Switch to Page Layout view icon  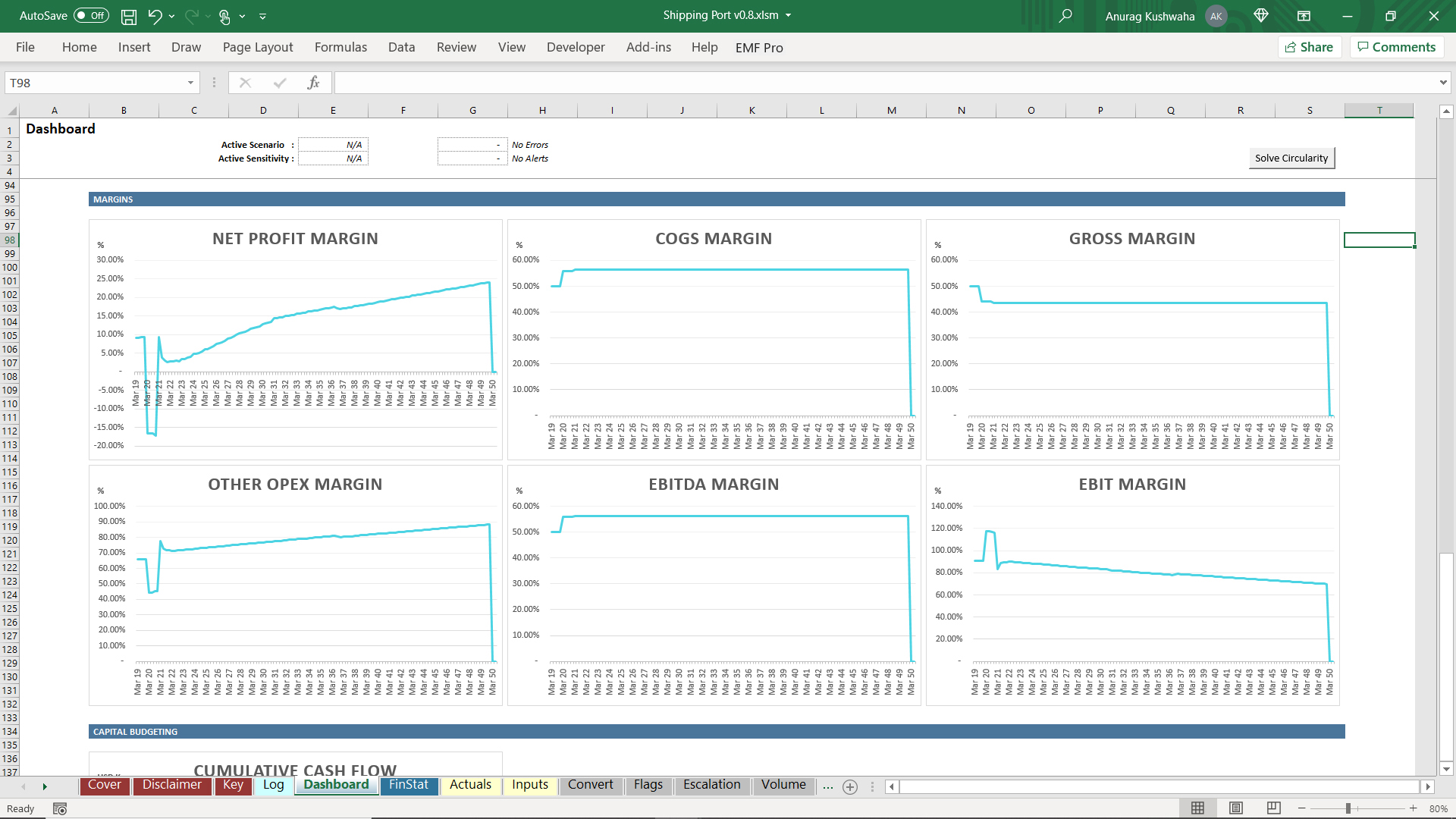click(1236, 808)
